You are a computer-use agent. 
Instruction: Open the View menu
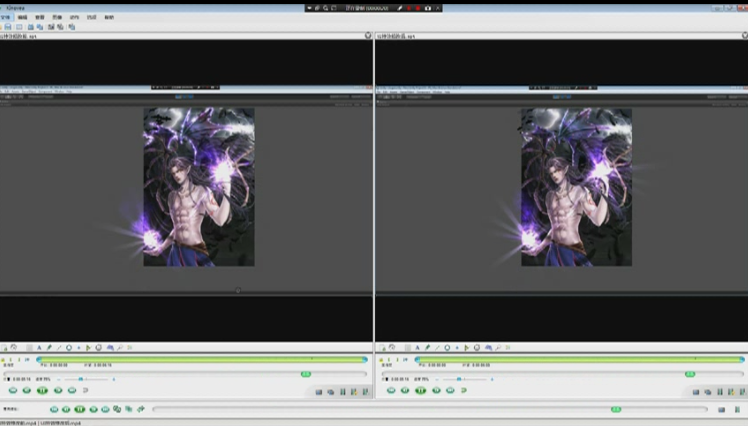(40, 17)
